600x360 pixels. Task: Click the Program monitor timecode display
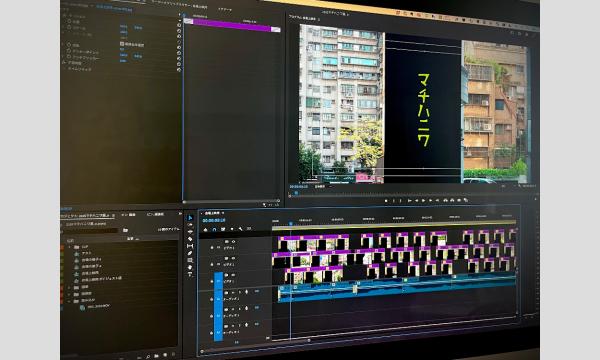[299, 187]
